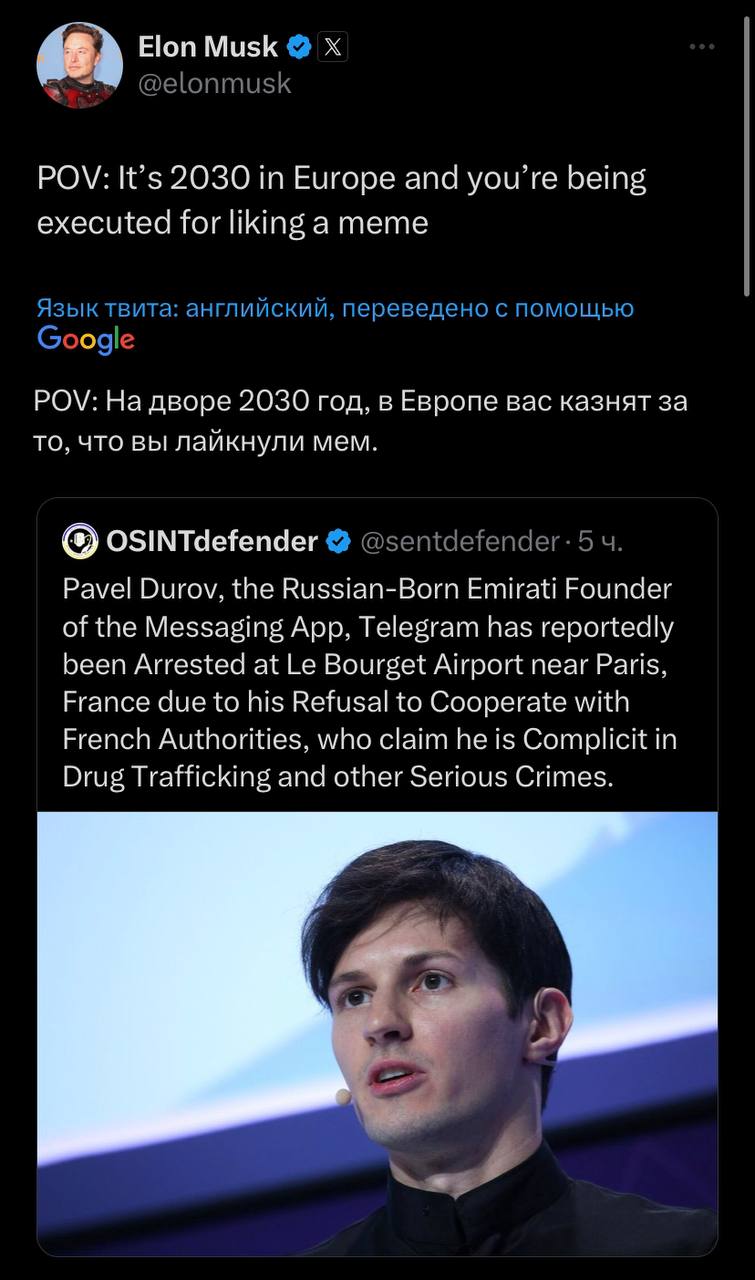755x1280 pixels.
Task: Click the verified badge next to OSINTdefender
Action: click(x=338, y=542)
